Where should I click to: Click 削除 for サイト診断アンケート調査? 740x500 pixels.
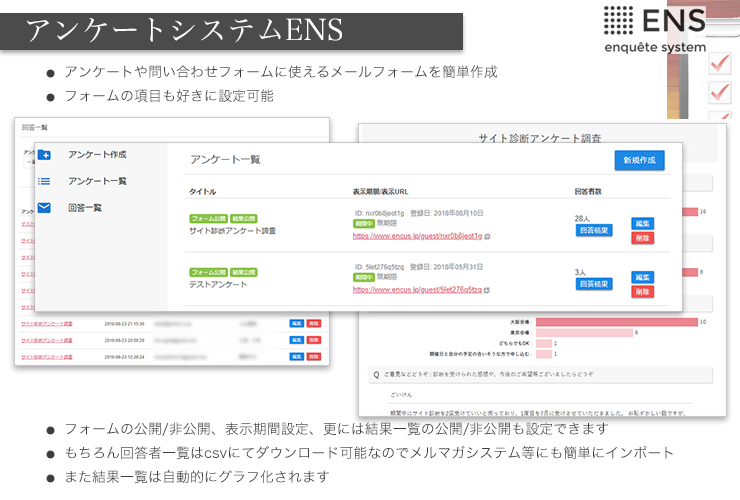click(642, 238)
